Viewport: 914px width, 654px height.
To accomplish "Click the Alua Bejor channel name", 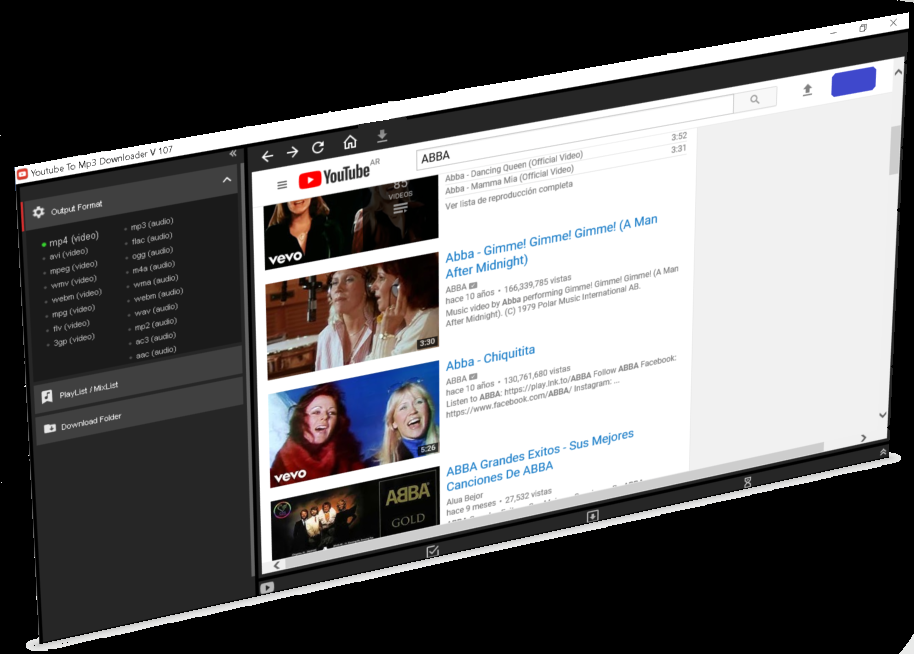I will pos(465,499).
